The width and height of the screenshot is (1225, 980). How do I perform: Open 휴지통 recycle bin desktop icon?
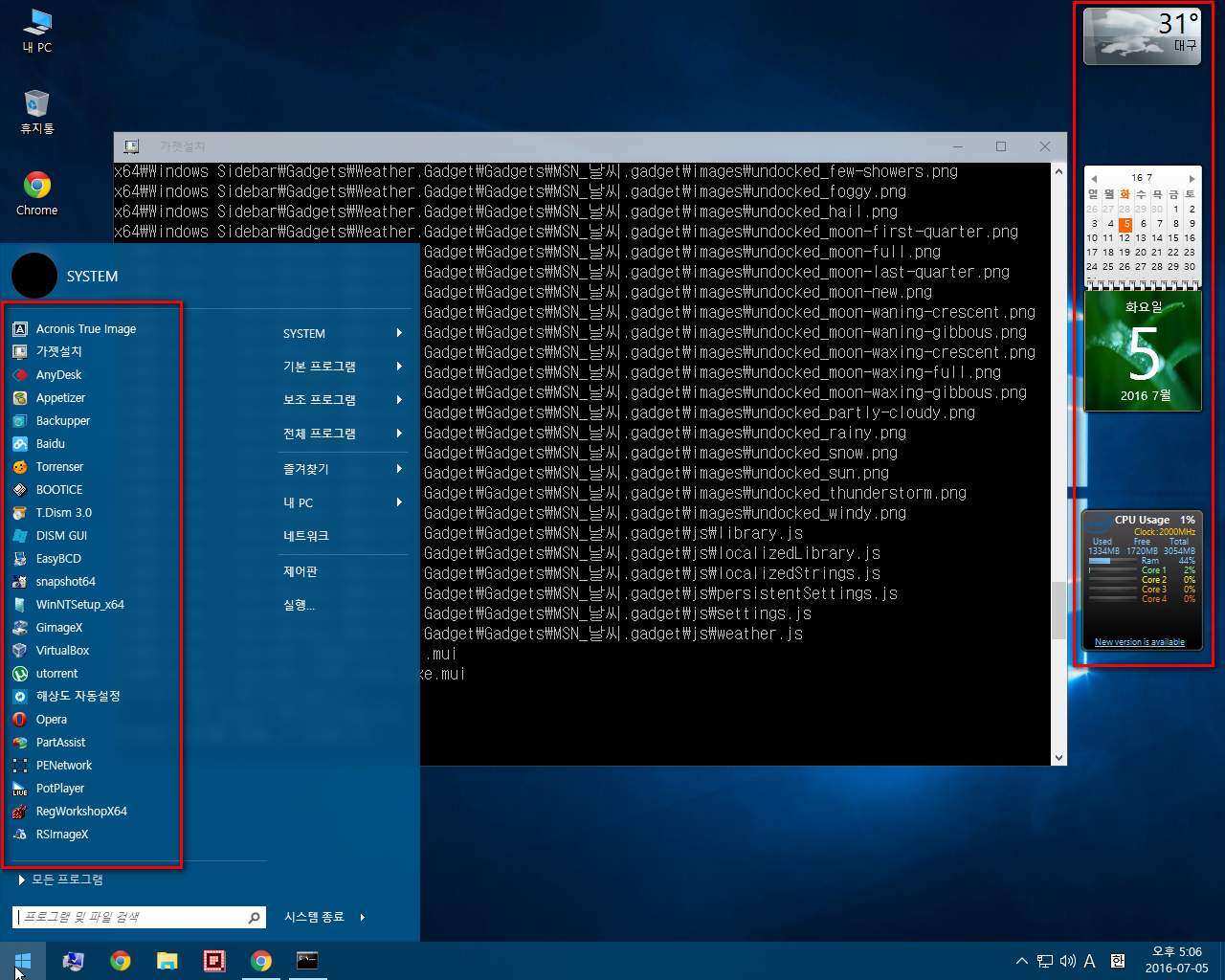37,111
